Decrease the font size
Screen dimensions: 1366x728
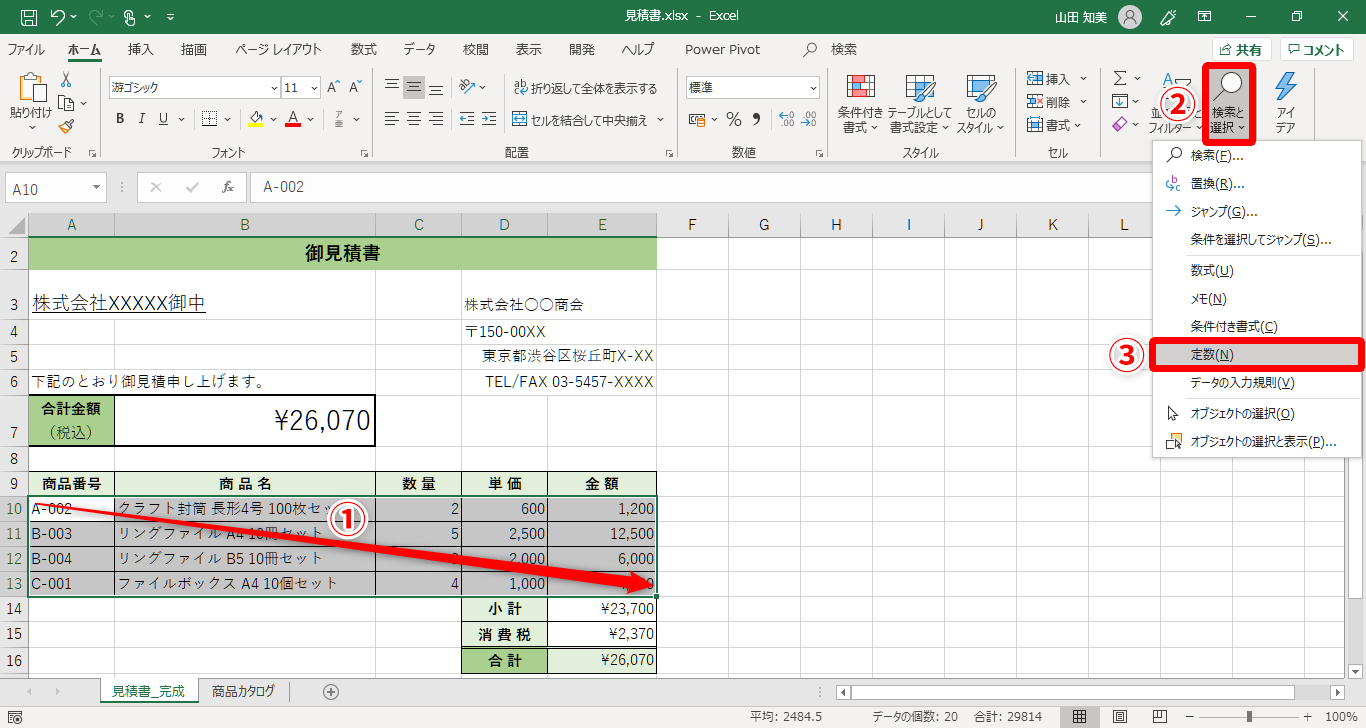[x=356, y=87]
